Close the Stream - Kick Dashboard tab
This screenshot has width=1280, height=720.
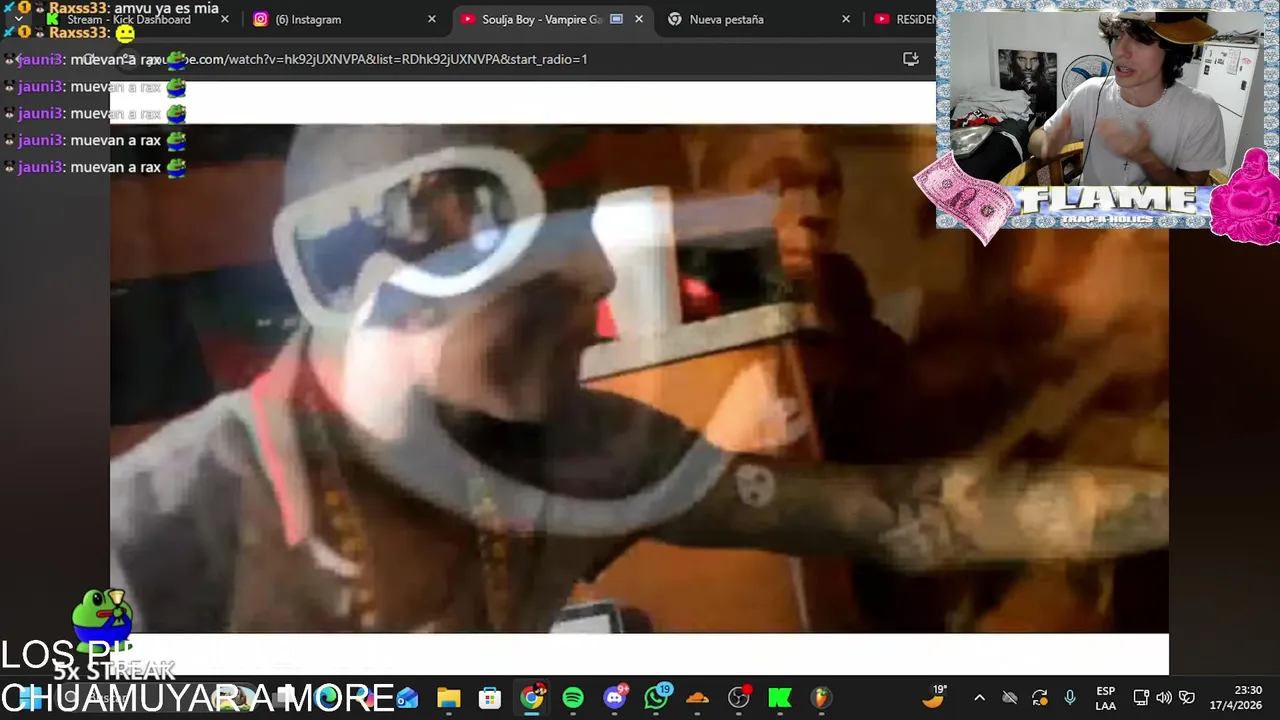click(224, 19)
